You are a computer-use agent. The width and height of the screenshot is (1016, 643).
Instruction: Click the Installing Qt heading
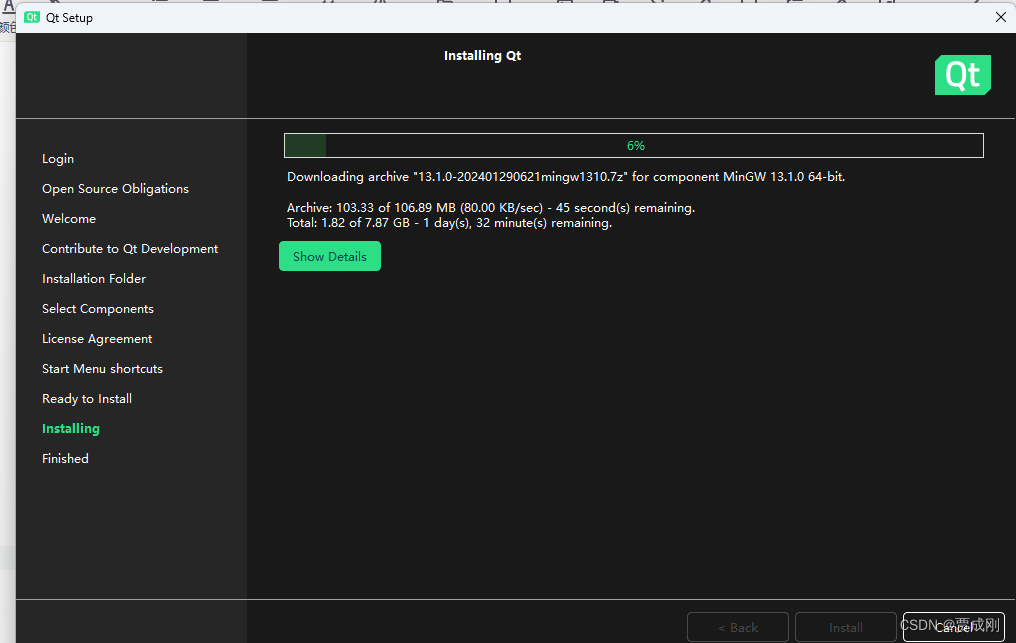(482, 56)
